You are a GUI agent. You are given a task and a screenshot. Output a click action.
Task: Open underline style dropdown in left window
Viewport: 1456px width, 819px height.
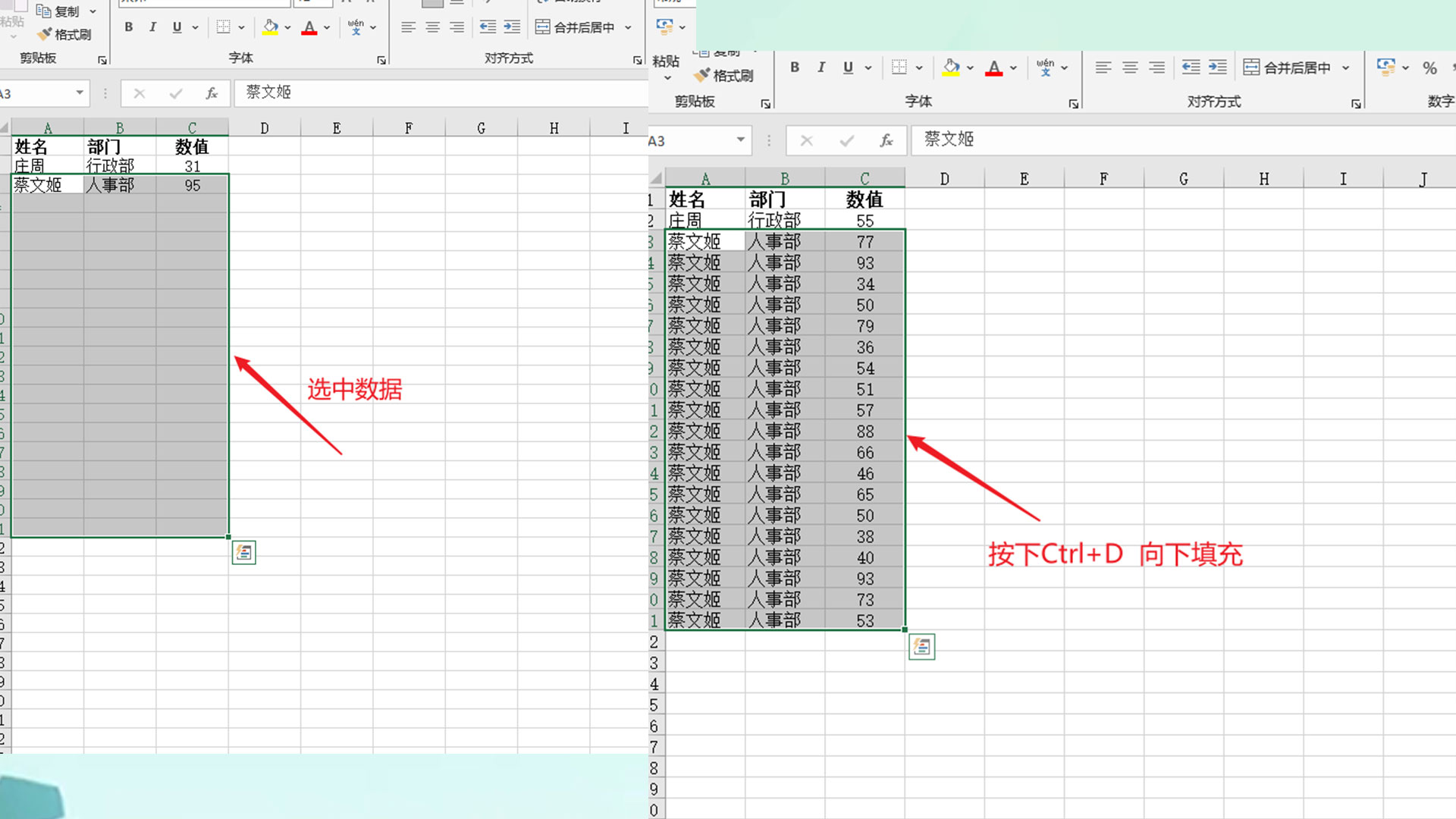(x=195, y=27)
